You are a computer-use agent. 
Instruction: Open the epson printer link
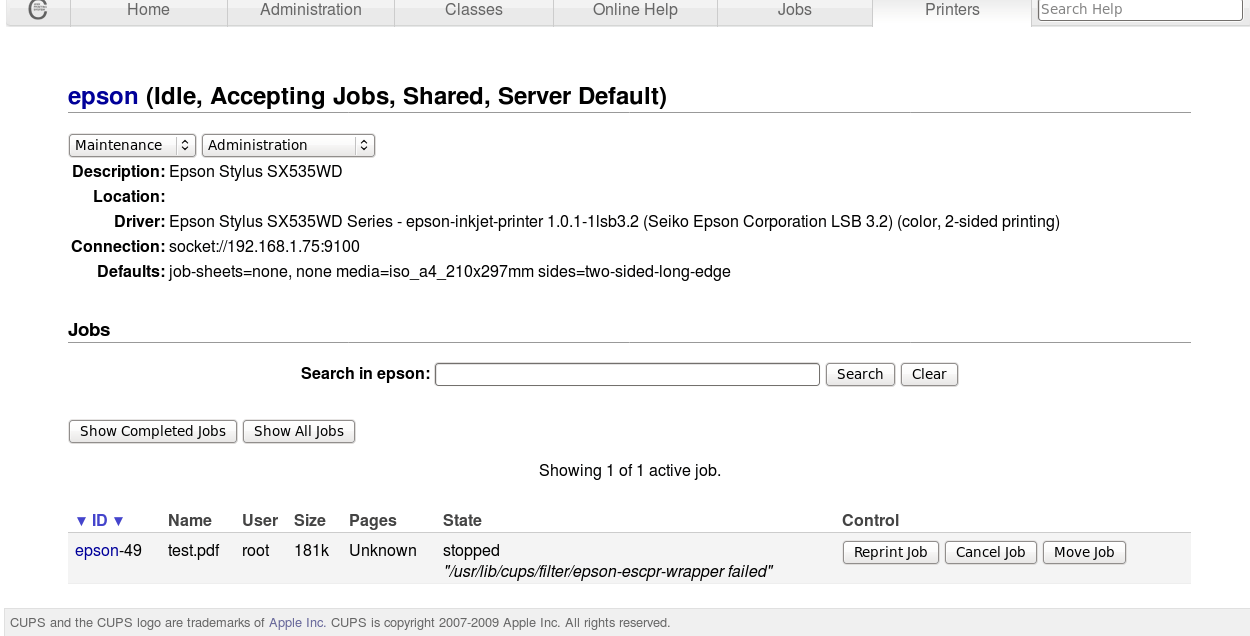[x=102, y=96]
